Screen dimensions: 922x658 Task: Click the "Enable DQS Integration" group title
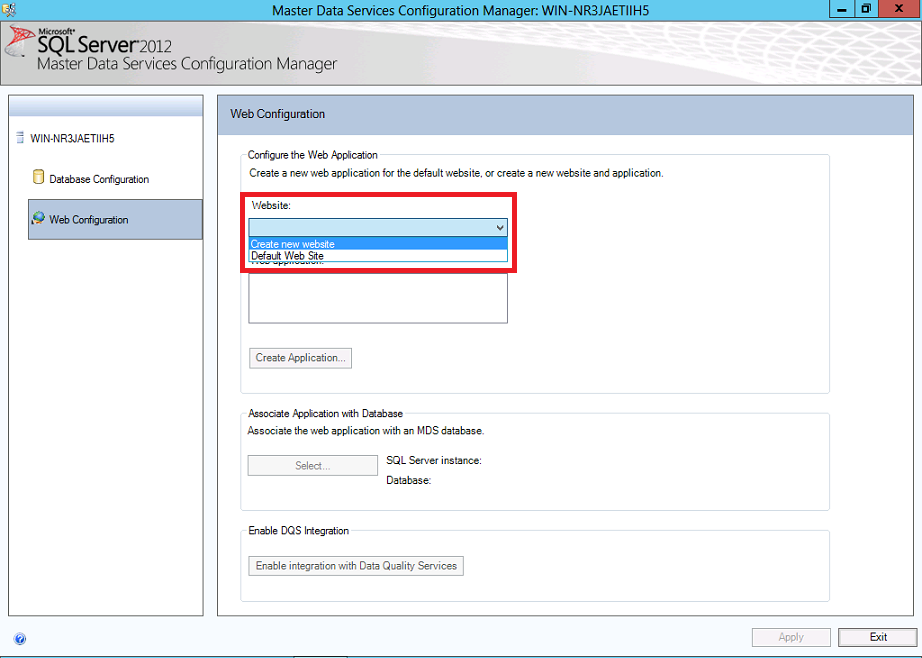298,530
